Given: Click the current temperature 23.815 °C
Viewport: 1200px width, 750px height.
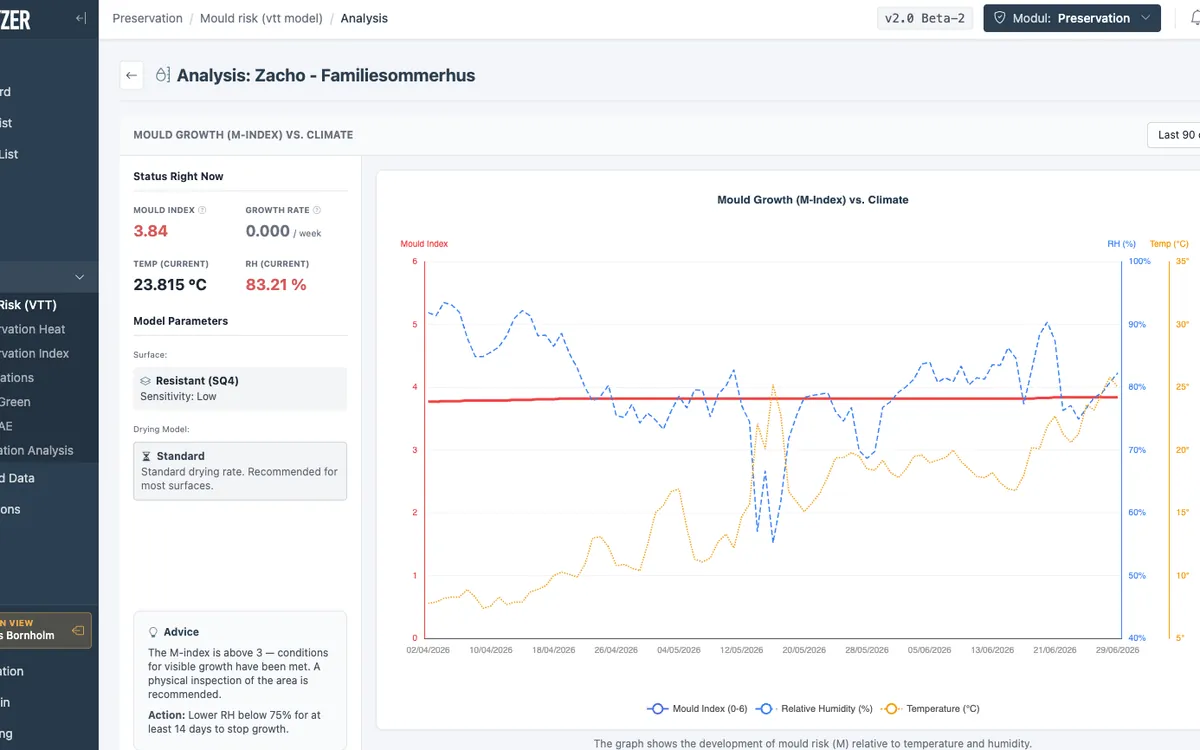Looking at the screenshot, I should click(x=170, y=285).
